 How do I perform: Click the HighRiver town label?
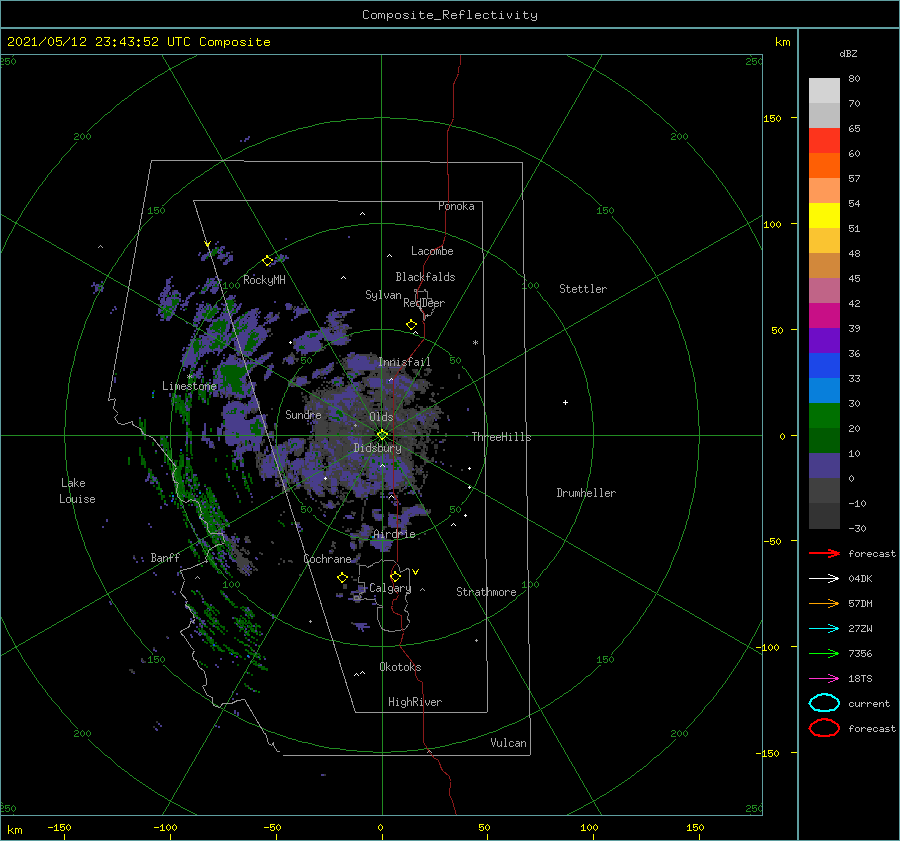point(415,702)
